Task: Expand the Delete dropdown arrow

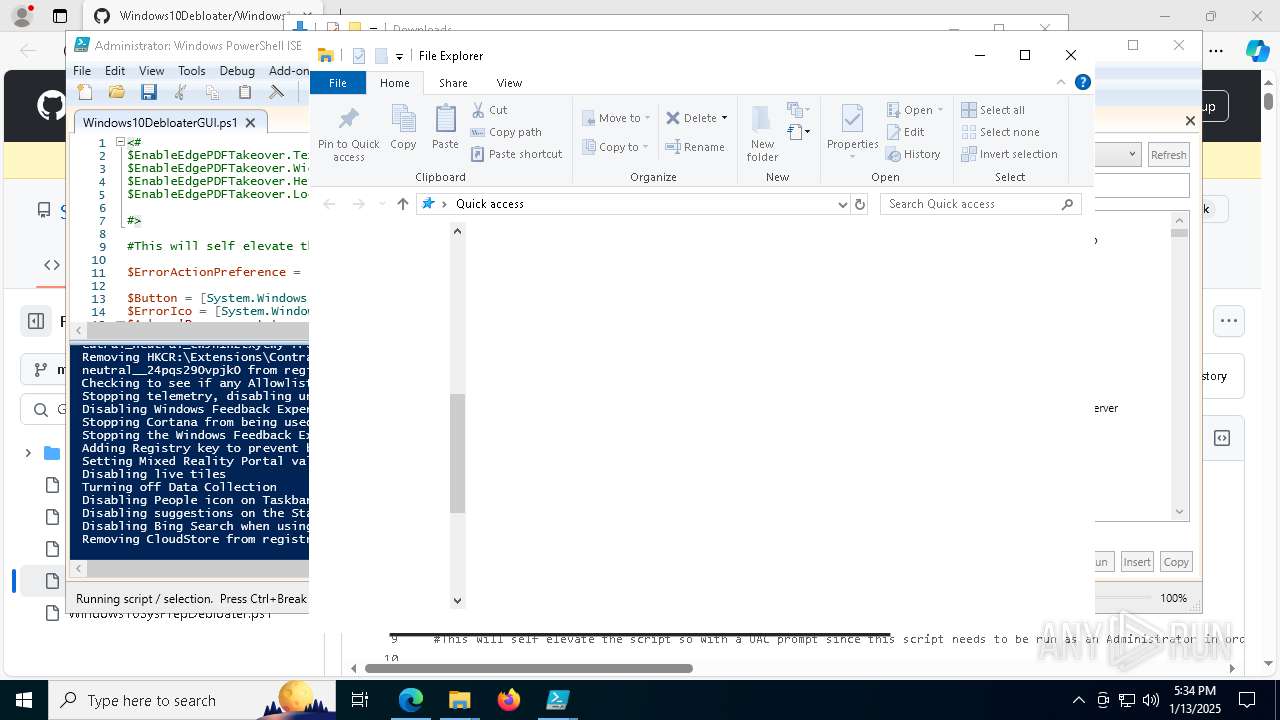Action: (724, 118)
